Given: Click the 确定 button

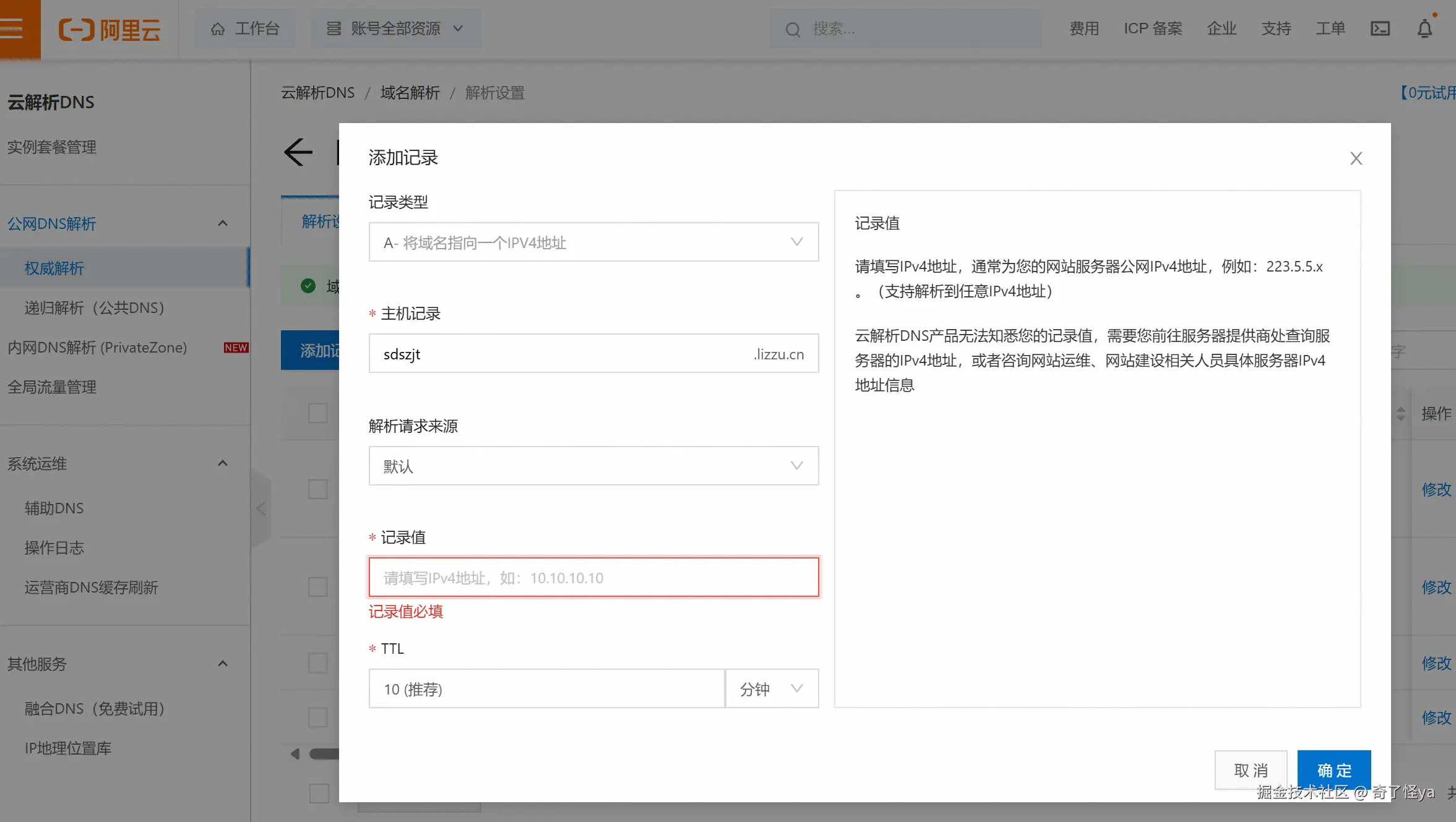Looking at the screenshot, I should coord(1333,770).
